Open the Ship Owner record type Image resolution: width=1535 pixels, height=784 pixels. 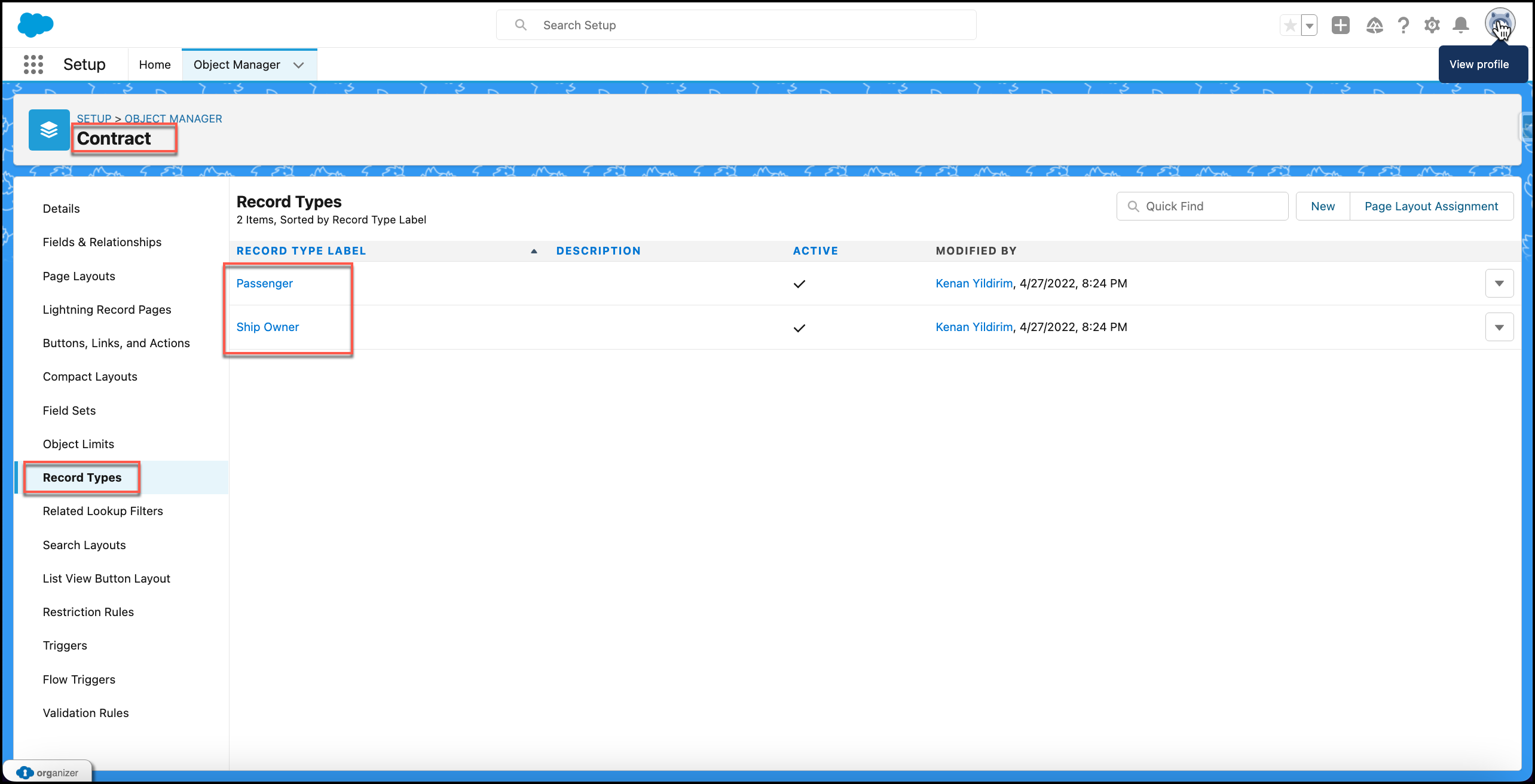[x=267, y=327]
